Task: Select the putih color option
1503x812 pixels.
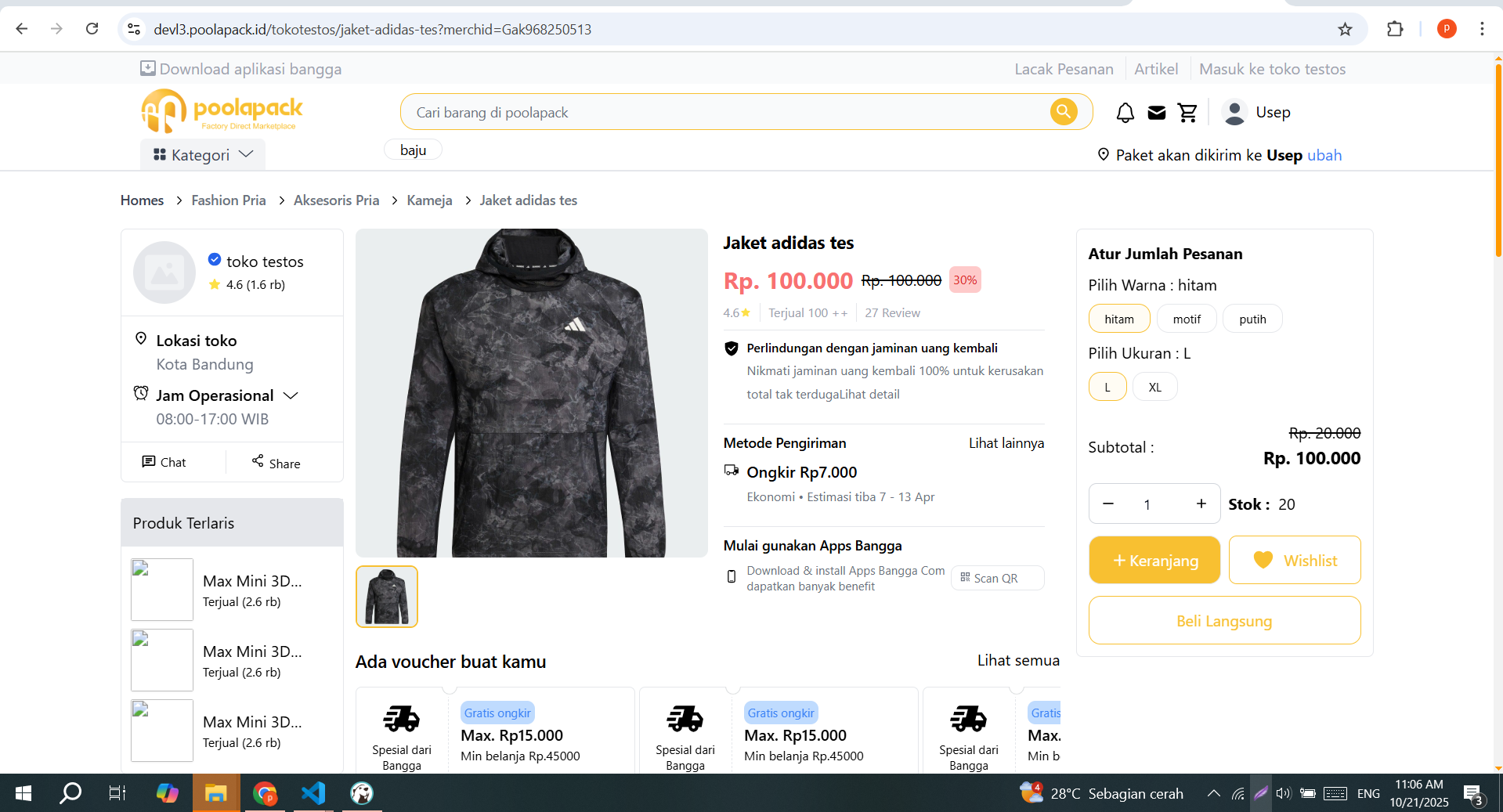Action: [1252, 319]
